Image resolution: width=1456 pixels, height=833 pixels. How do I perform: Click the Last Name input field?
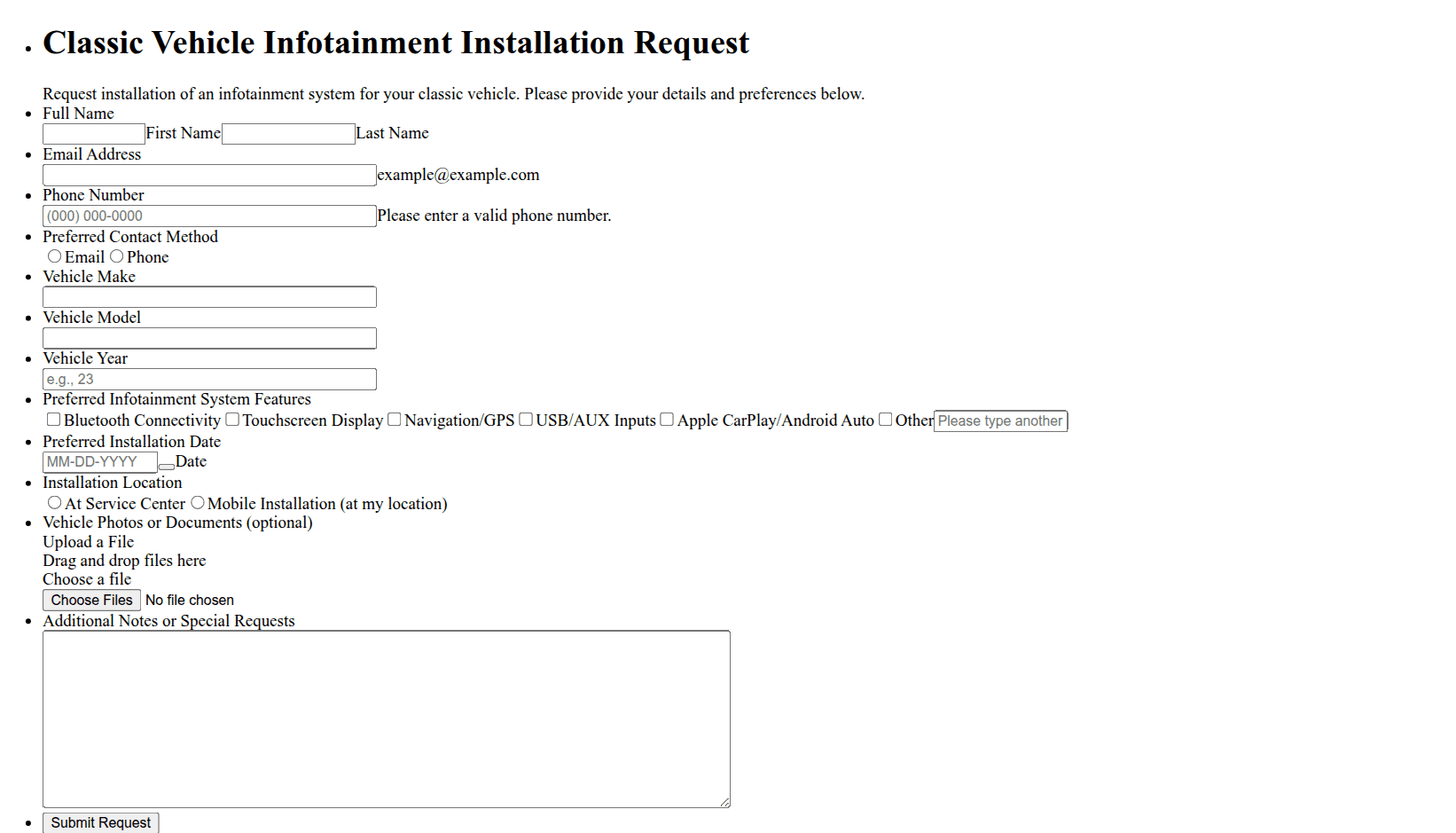(x=288, y=134)
